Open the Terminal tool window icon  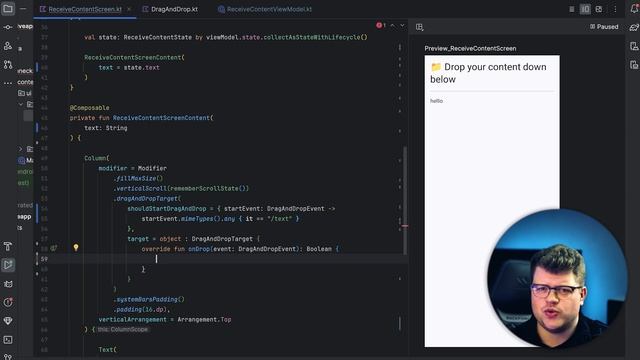coord(8,340)
